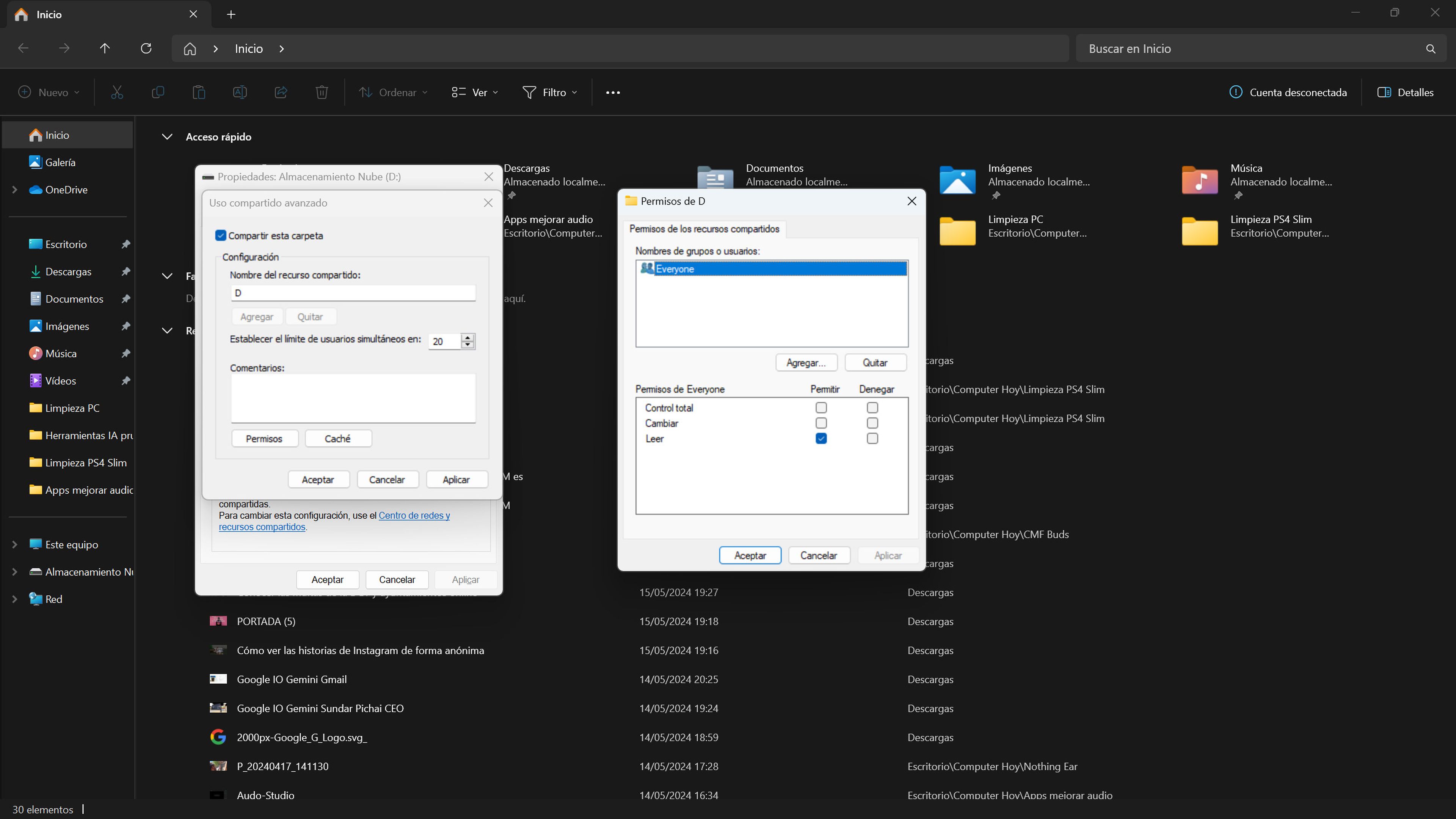Open the Imágenes quick access folder icon
Image resolution: width=1456 pixels, height=819 pixels.
point(957,181)
